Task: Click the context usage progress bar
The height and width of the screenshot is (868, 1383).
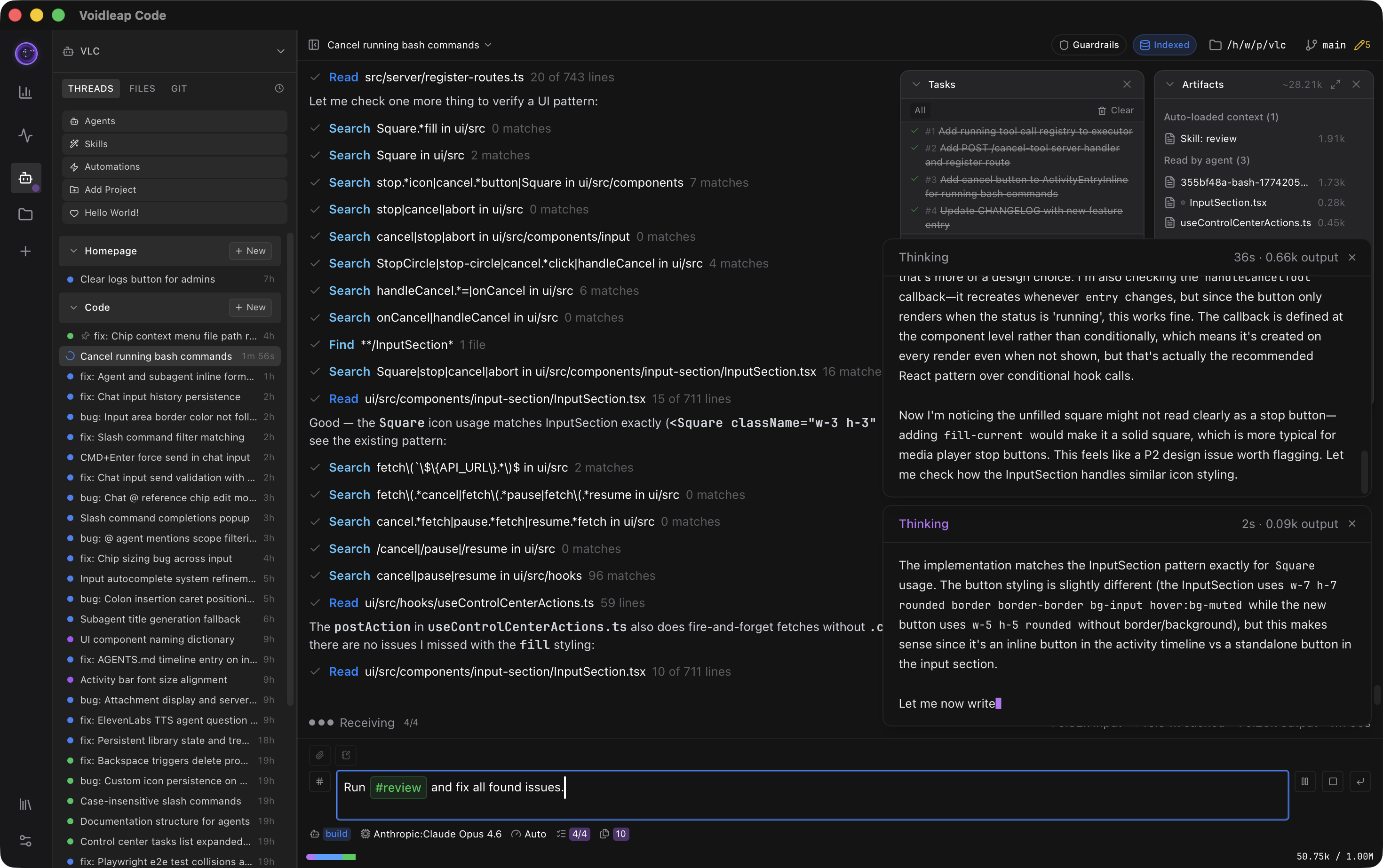Action: point(331,857)
